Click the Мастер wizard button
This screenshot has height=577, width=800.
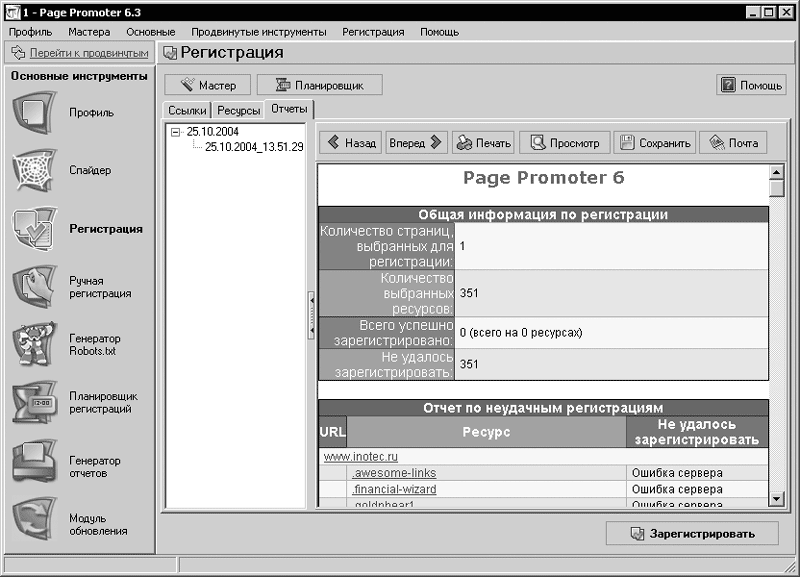pos(208,85)
